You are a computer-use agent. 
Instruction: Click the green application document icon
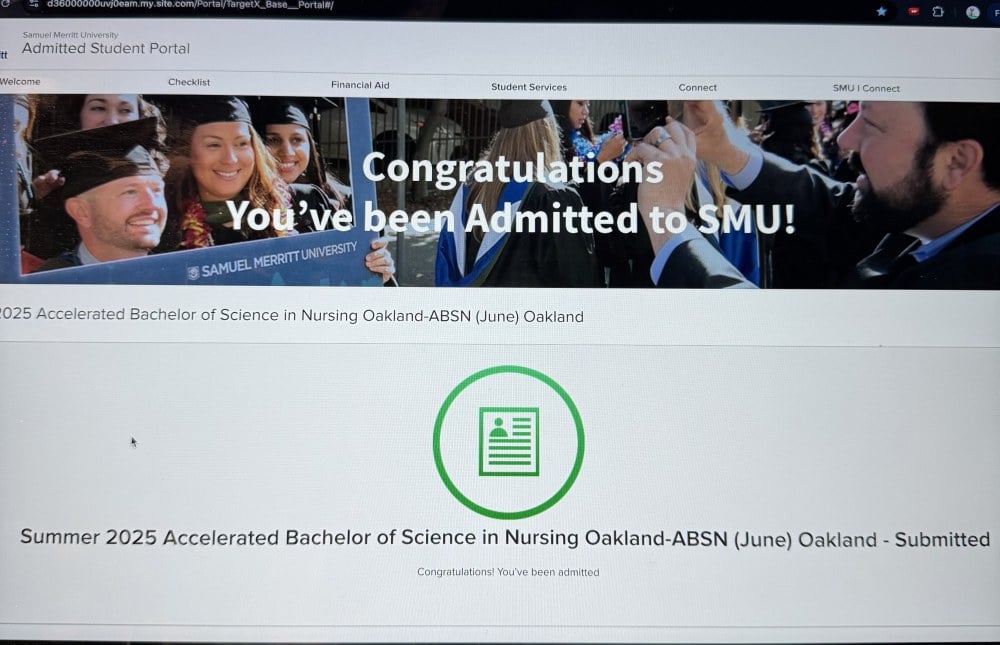(x=508, y=441)
